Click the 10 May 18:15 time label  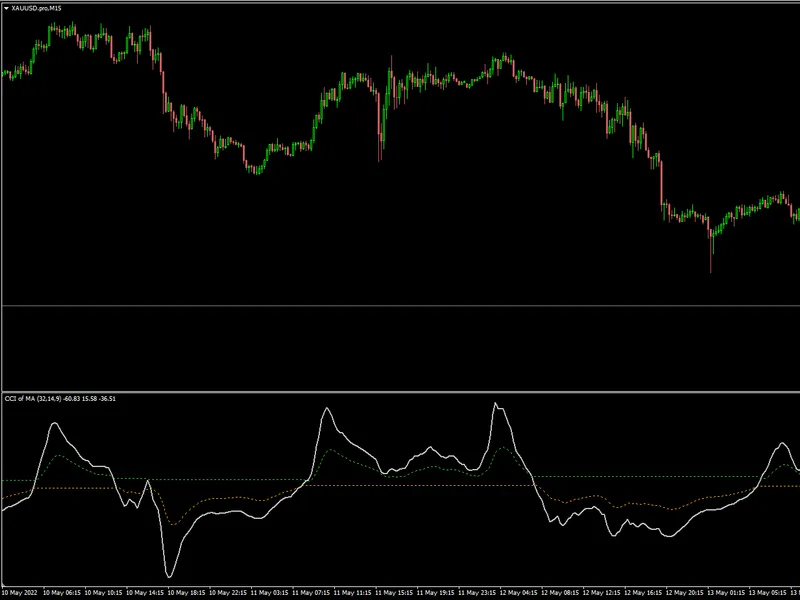click(187, 593)
